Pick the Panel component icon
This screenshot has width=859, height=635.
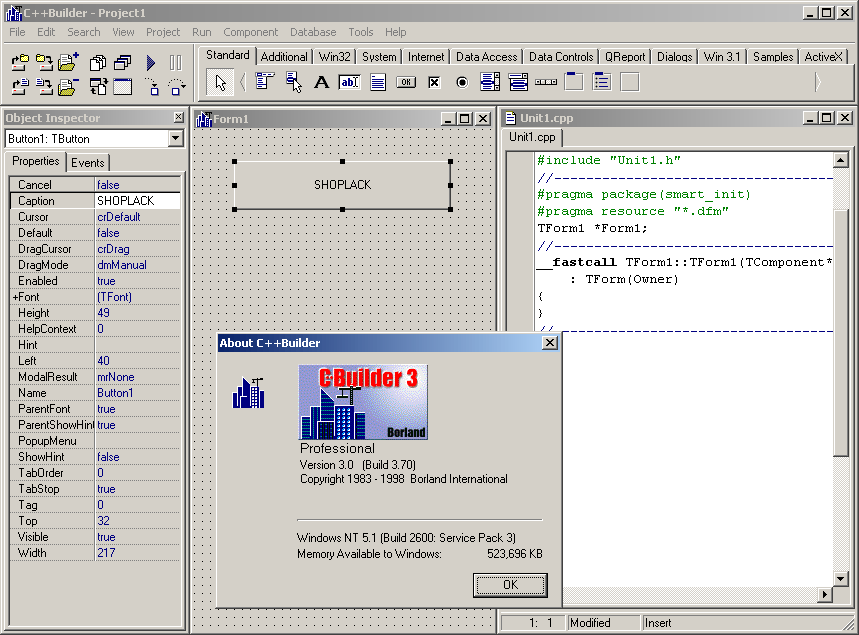(630, 82)
